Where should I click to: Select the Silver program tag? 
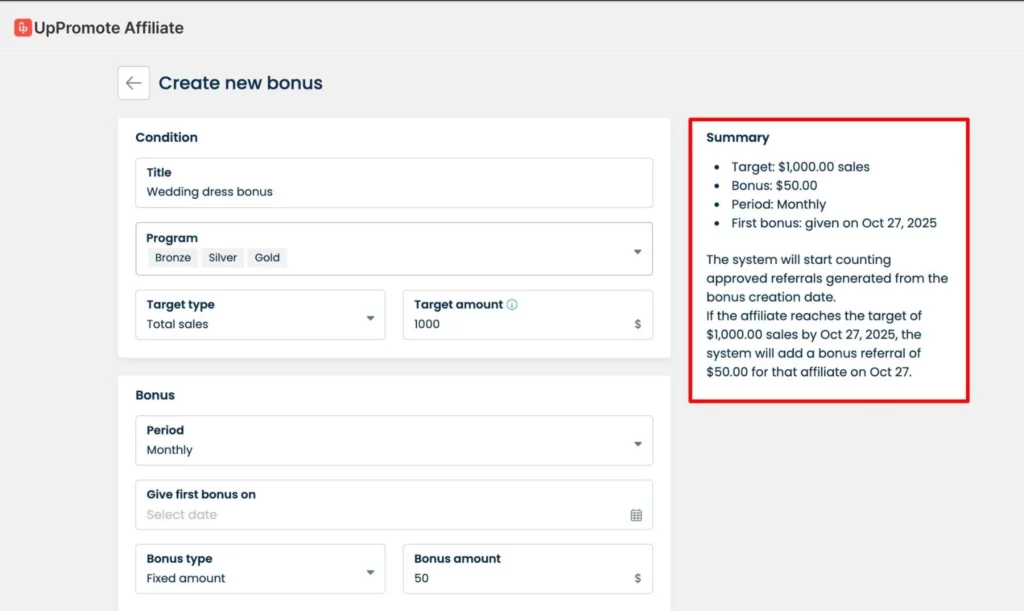click(223, 258)
